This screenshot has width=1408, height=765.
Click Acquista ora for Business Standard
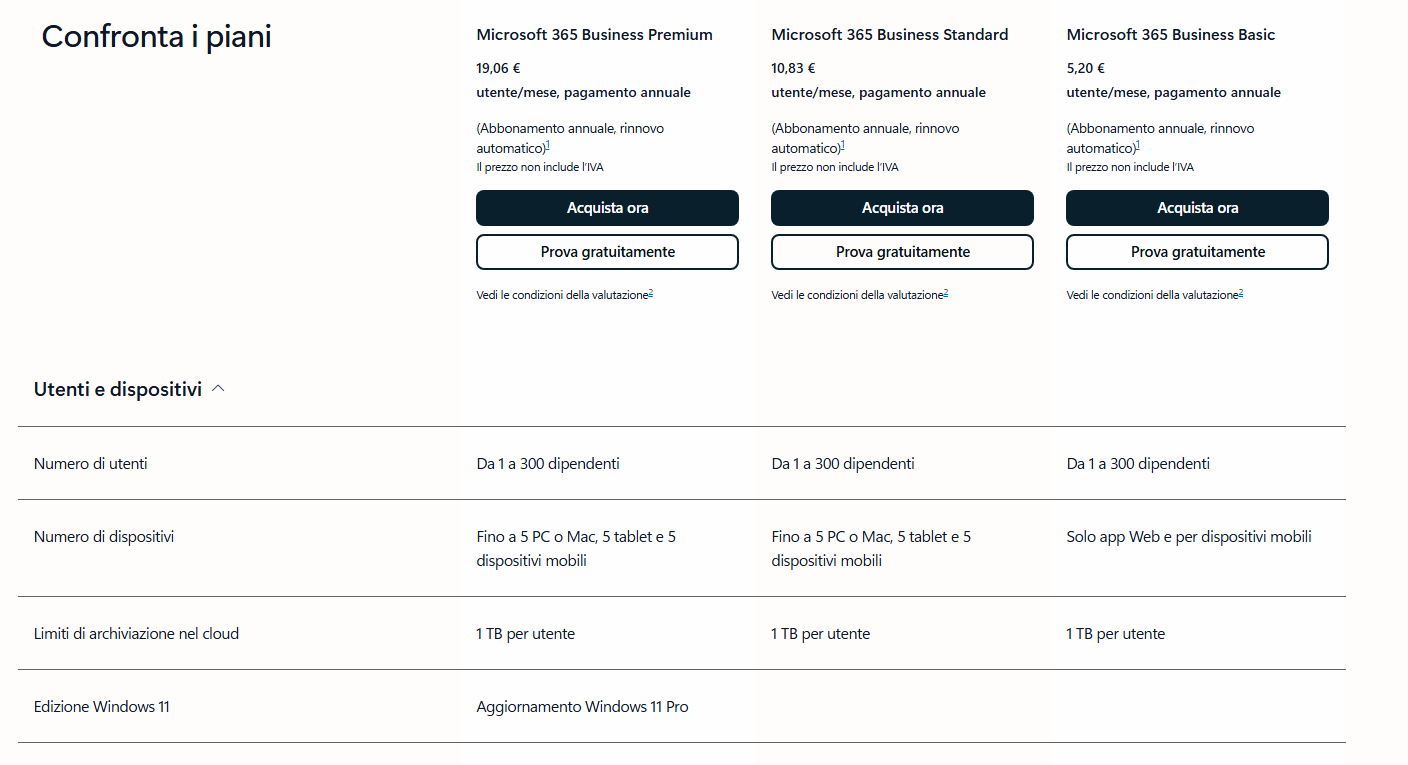pyautogui.click(x=902, y=208)
